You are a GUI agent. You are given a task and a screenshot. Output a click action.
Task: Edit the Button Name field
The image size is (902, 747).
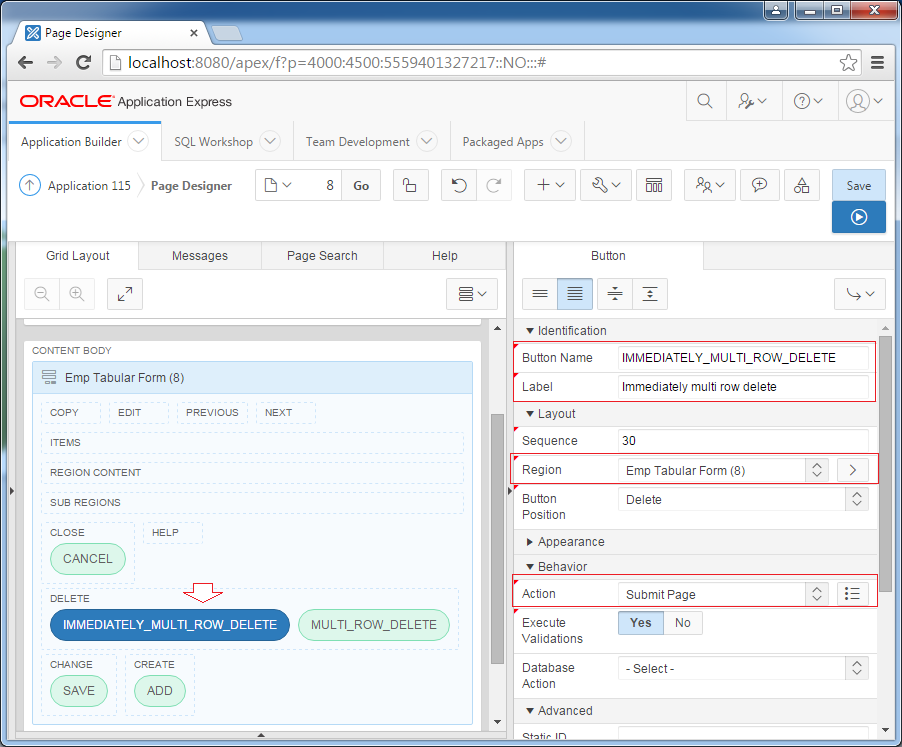(x=743, y=358)
